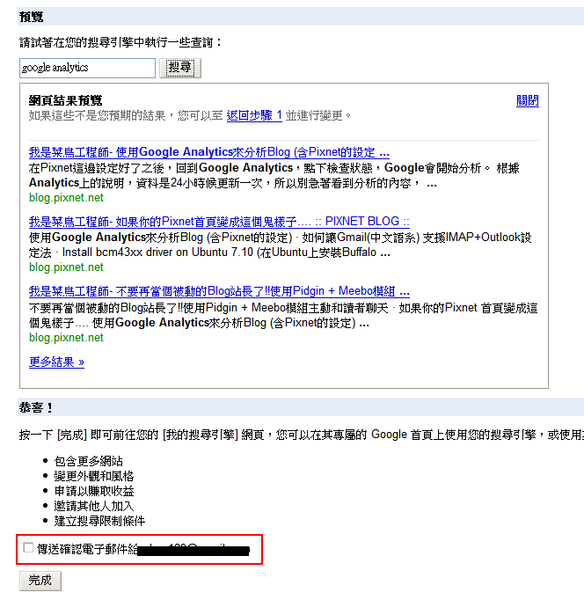Click snippet text mentioning Install bcm43xx driver

280,245
